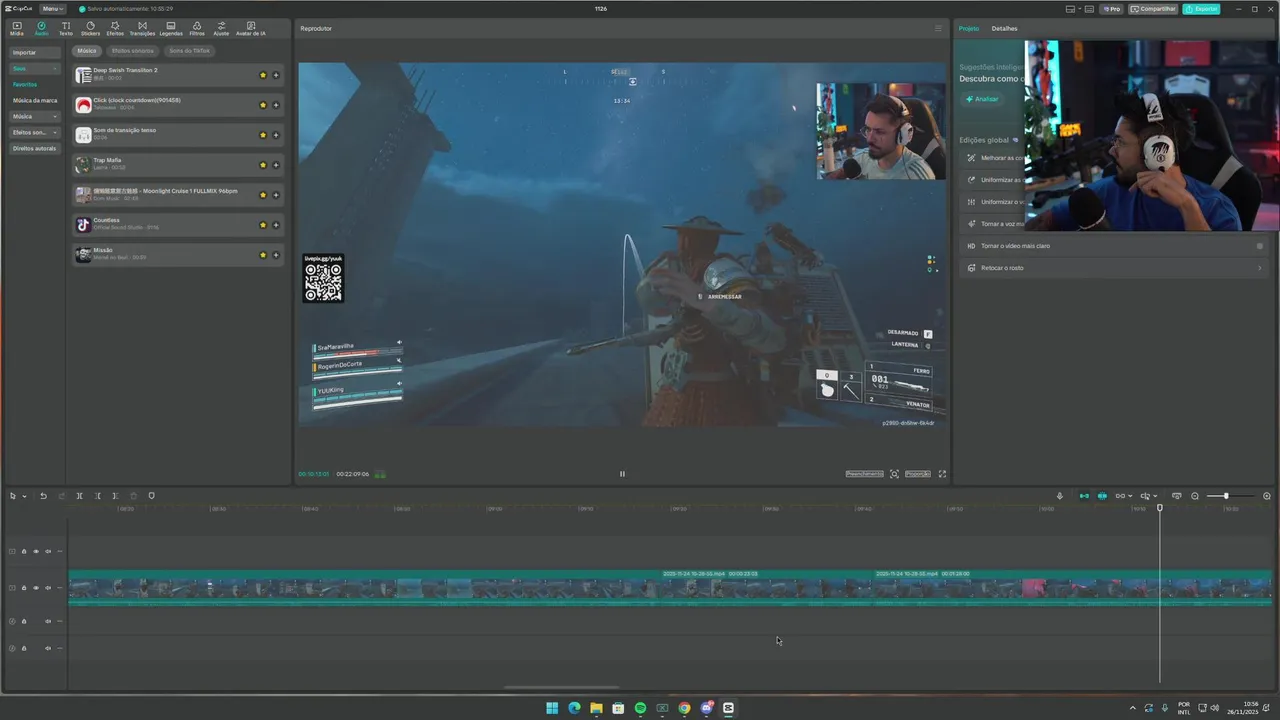Screen dimensions: 1280x720
Task: Expand the Efeitos sonoros sidebar category
Action: (x=34, y=132)
